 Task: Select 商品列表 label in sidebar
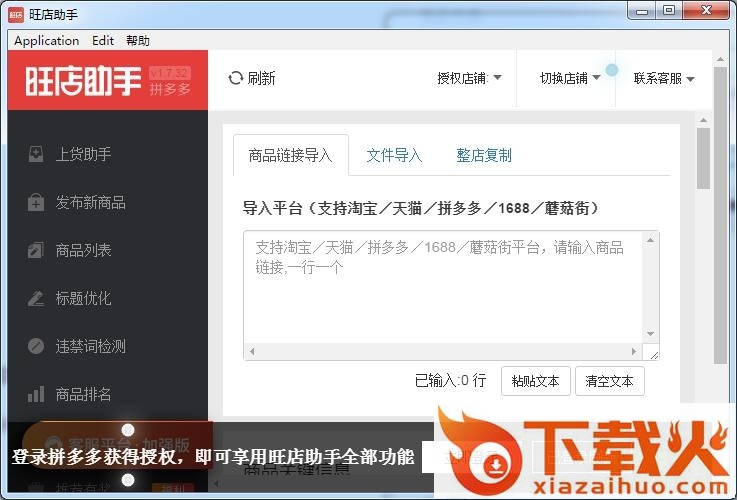pos(83,250)
